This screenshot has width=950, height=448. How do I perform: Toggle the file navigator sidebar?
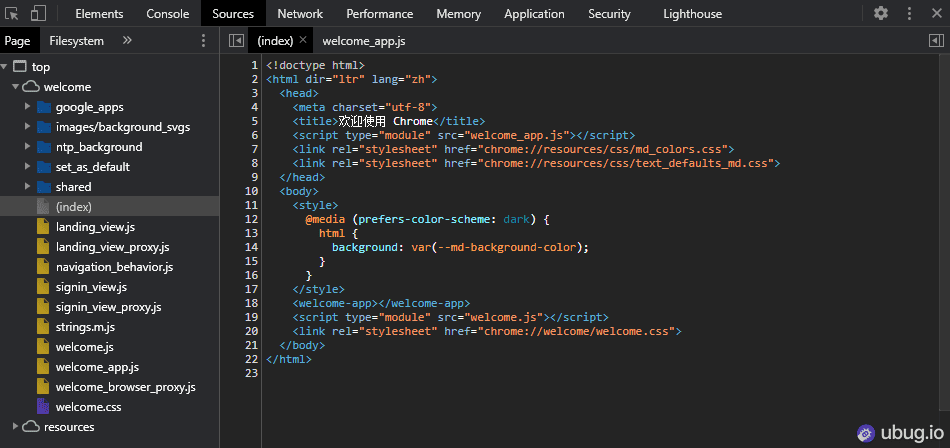coord(236,41)
